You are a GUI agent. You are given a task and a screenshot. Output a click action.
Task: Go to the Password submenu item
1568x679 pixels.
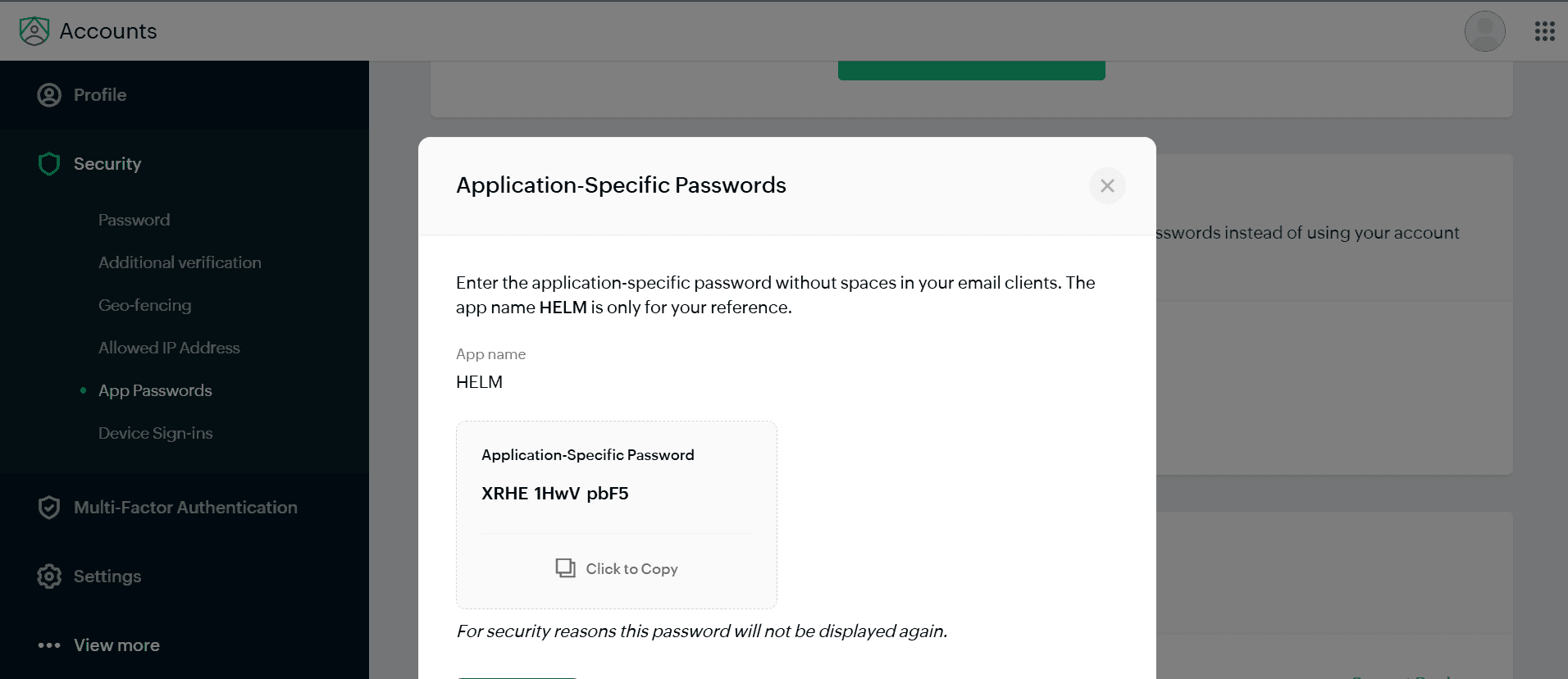pos(134,220)
